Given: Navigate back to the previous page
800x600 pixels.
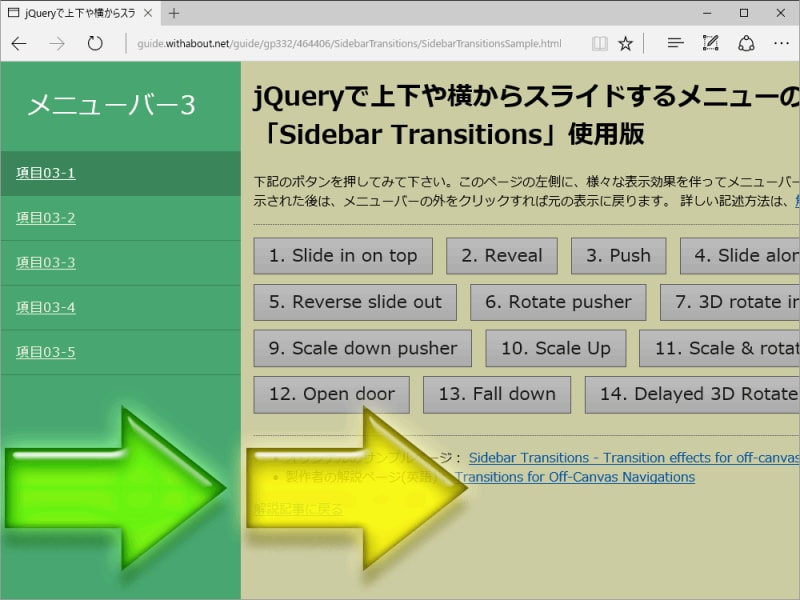Looking at the screenshot, I should coord(19,44).
